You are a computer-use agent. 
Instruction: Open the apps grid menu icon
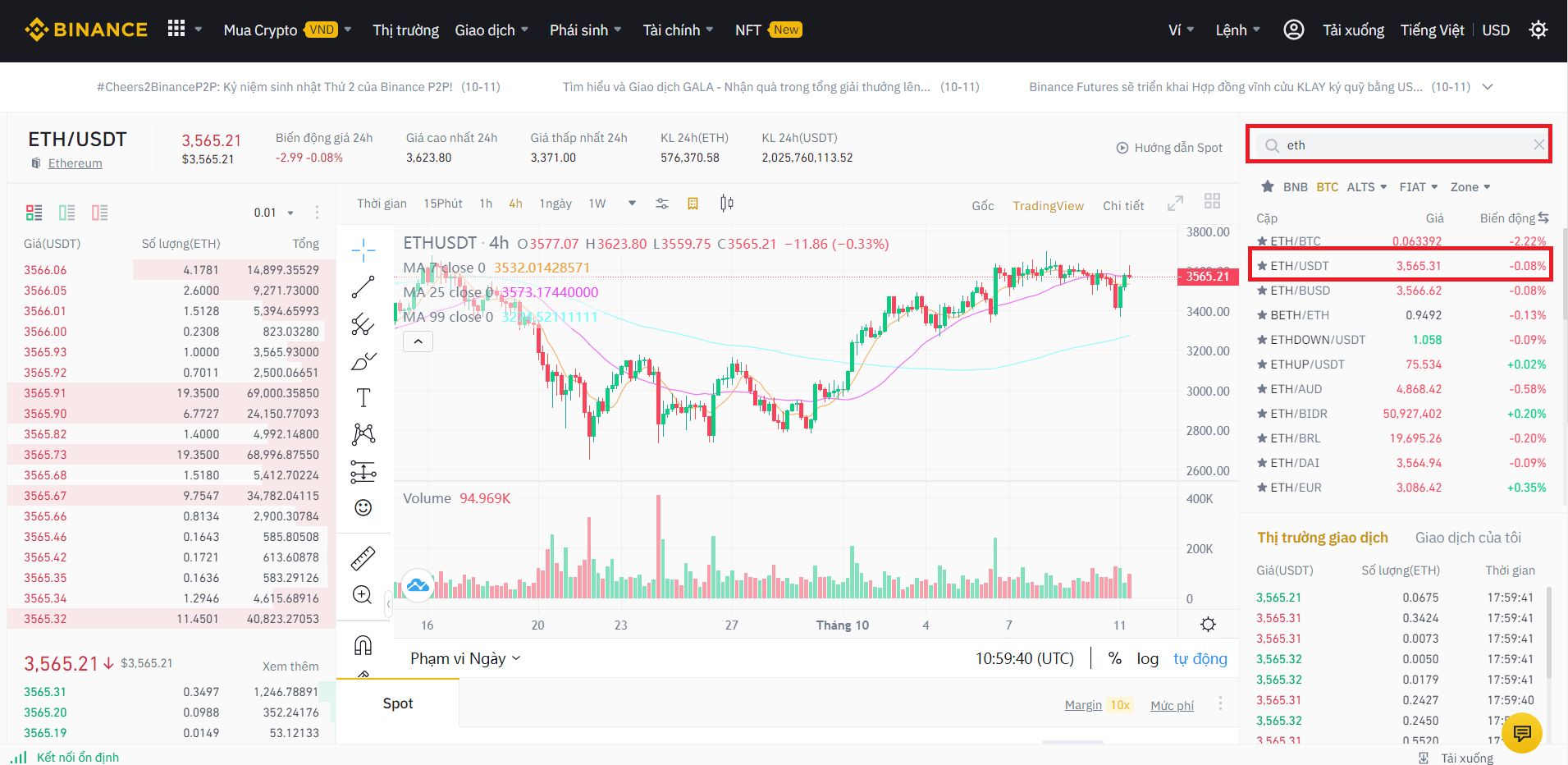(176, 30)
